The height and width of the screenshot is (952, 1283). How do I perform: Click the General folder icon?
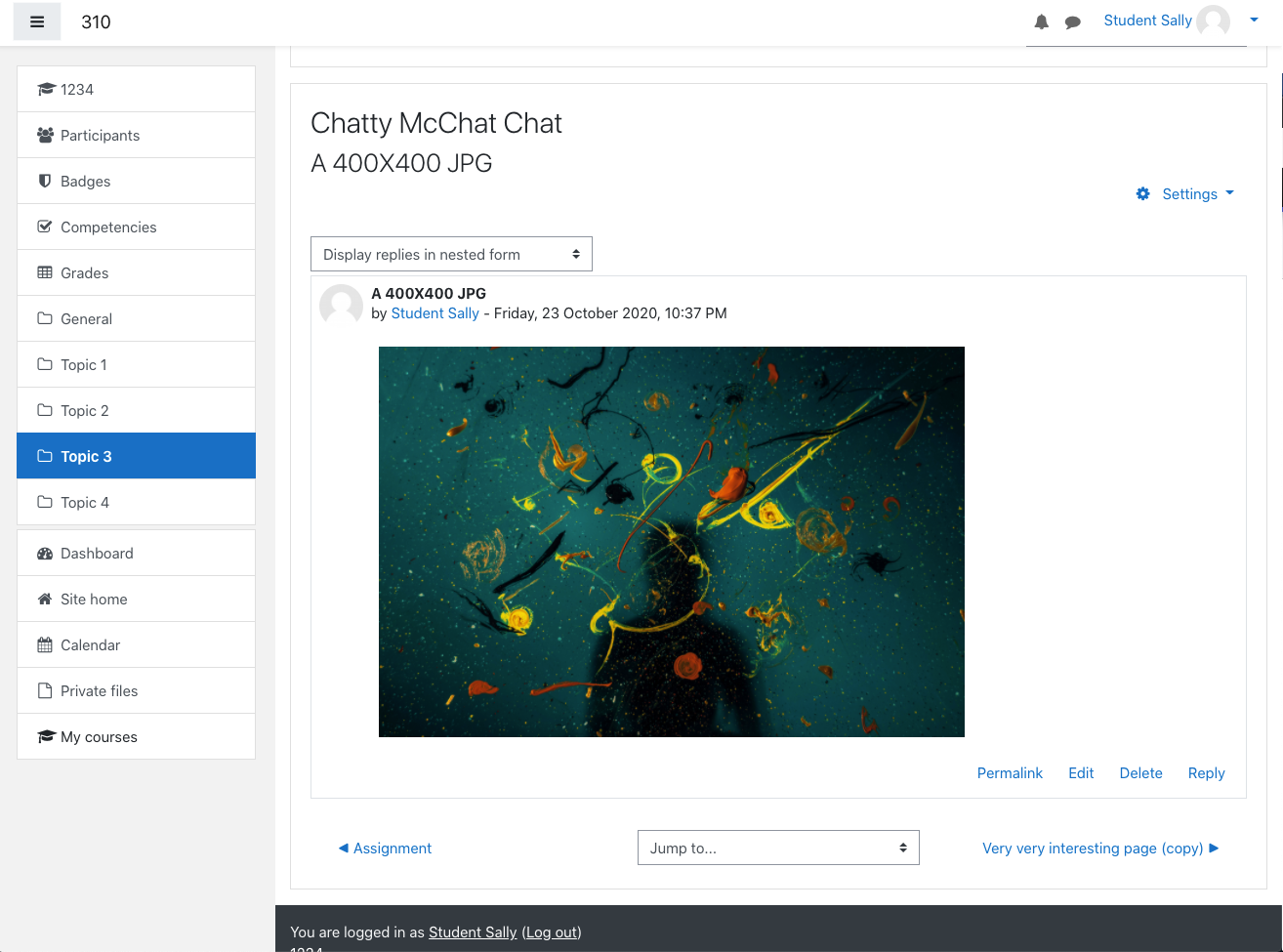click(45, 318)
